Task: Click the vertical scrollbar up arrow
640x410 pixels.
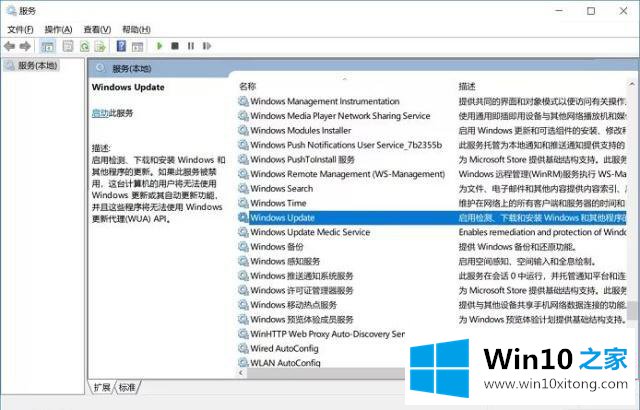Action: coord(632,84)
